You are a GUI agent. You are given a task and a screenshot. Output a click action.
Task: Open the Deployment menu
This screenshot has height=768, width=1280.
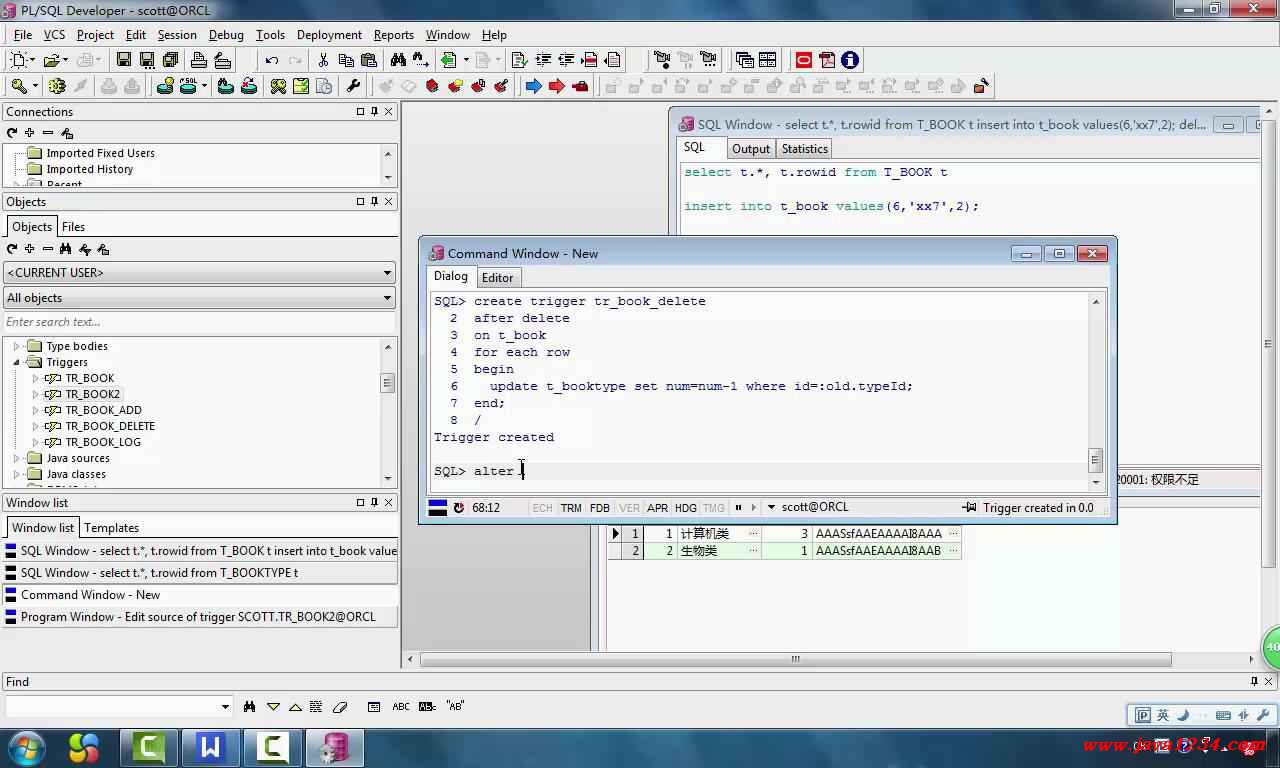[x=329, y=35]
